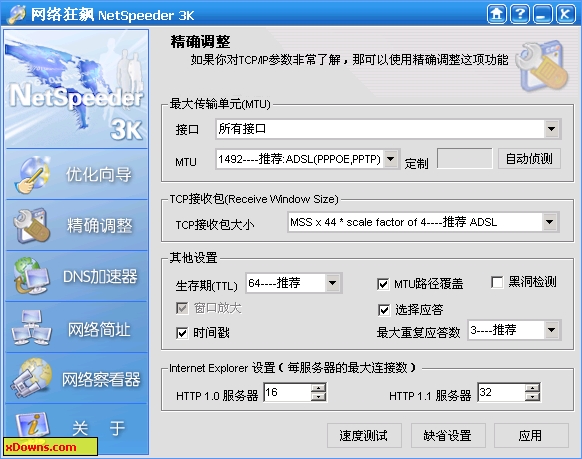582x459 pixels.
Task: Click the Internet Explorer 设置 group label
Action: coord(292,368)
